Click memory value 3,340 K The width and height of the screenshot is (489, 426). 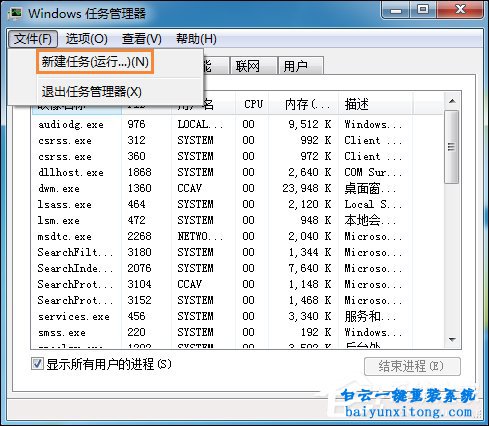tap(310, 316)
